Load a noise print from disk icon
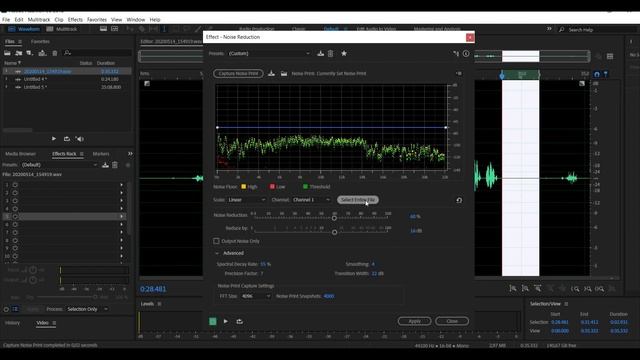Screen dimensions: 640x360 pyautogui.click(x=284, y=73)
